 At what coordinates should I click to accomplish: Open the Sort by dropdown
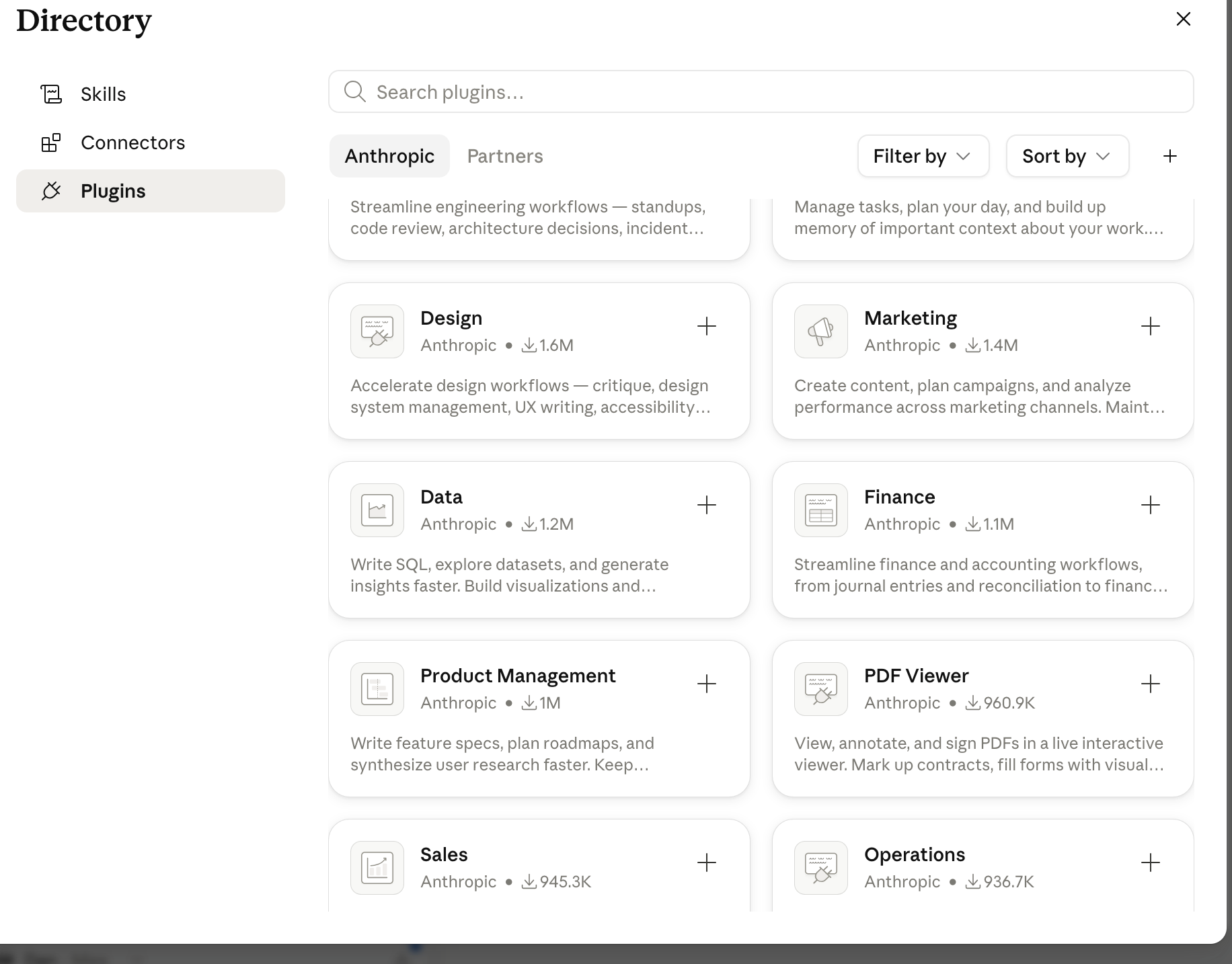tap(1067, 156)
